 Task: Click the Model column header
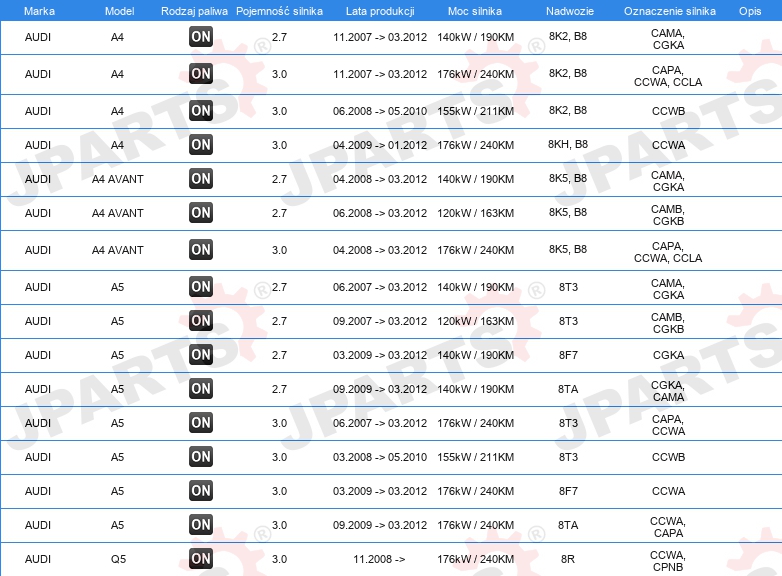click(119, 11)
